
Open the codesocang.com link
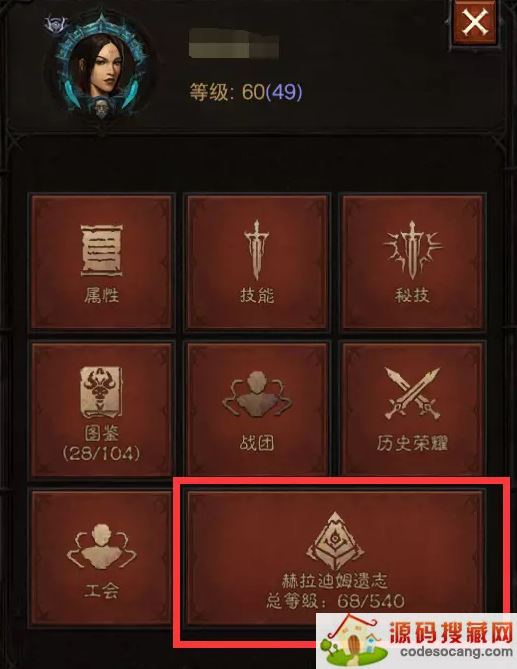[456, 653]
